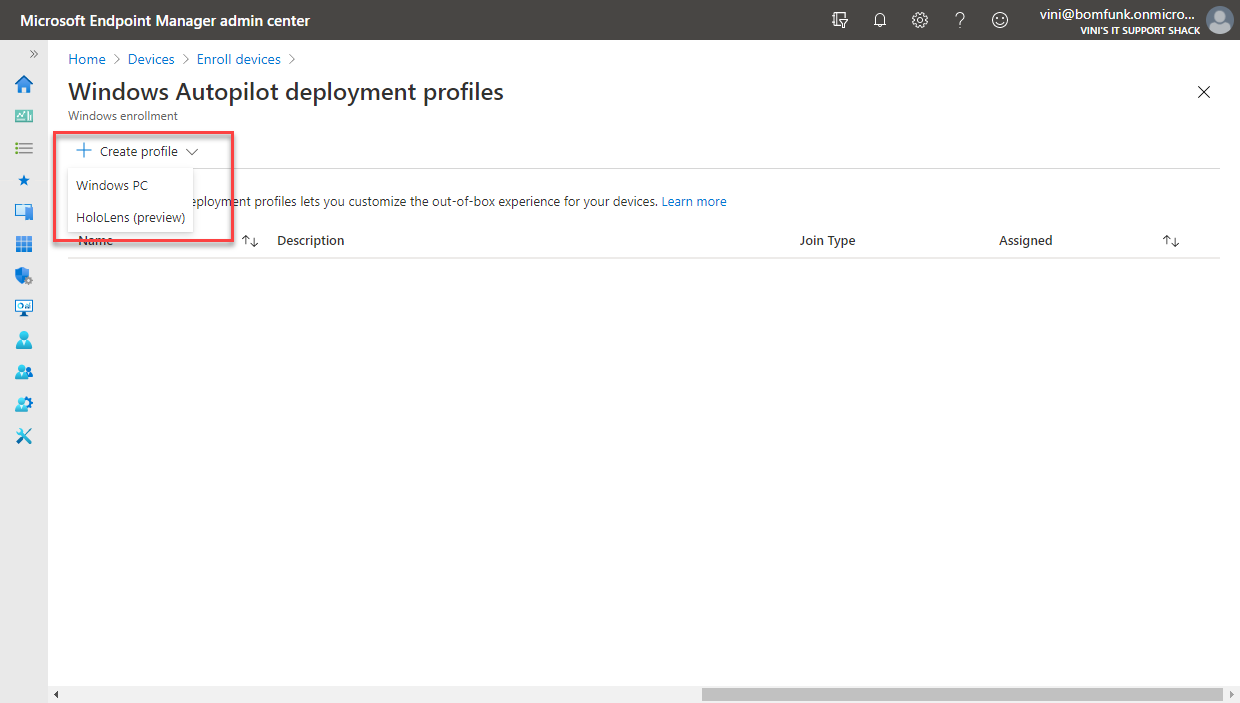Open the account avatar picture

click(1219, 20)
